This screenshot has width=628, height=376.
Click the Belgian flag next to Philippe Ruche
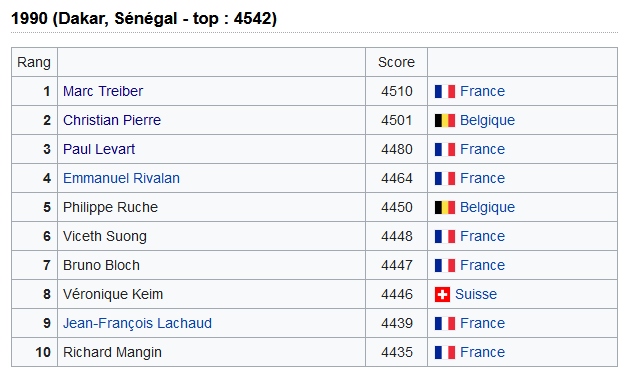click(445, 207)
